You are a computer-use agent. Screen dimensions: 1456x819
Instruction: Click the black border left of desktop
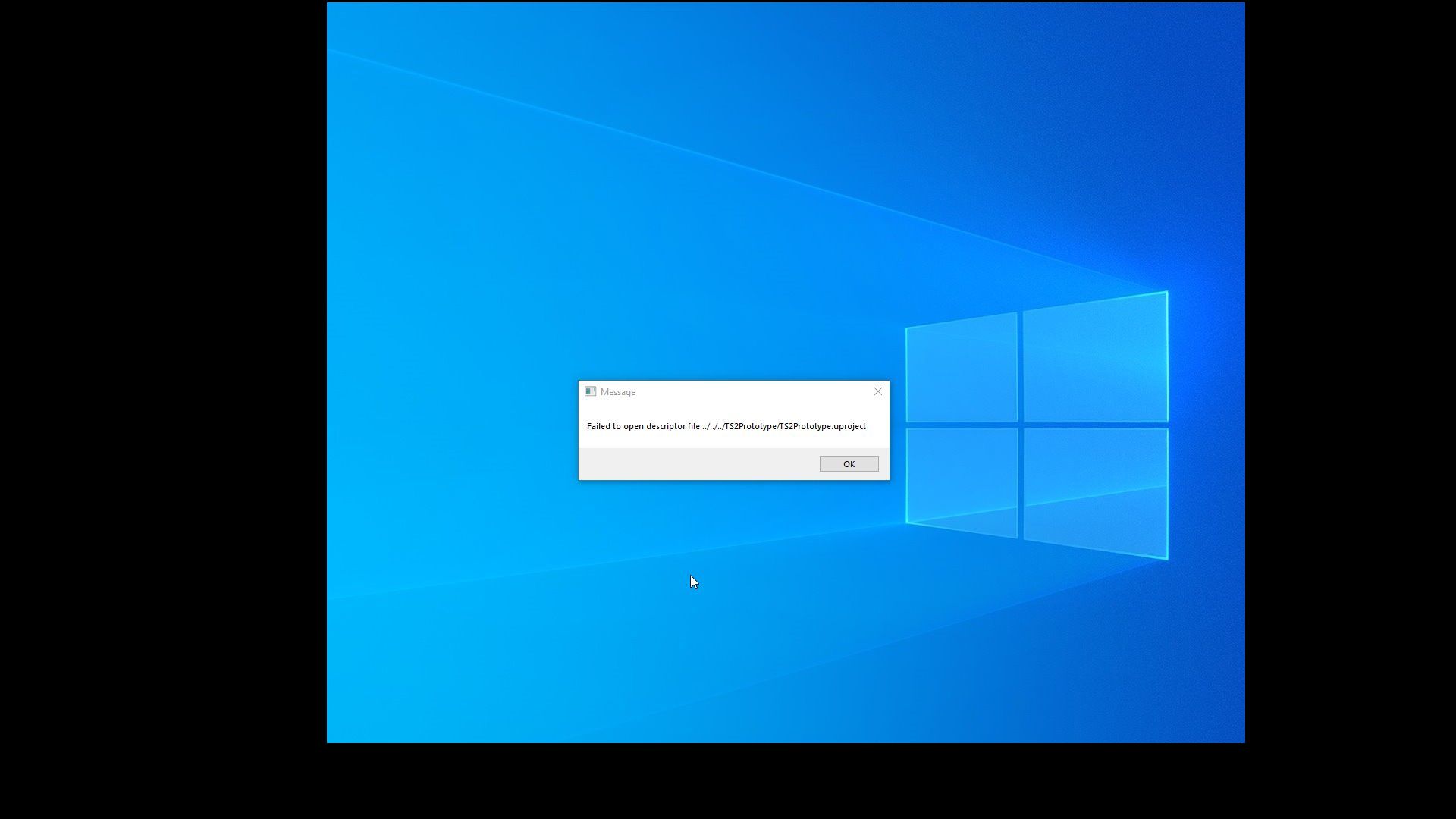[x=163, y=379]
